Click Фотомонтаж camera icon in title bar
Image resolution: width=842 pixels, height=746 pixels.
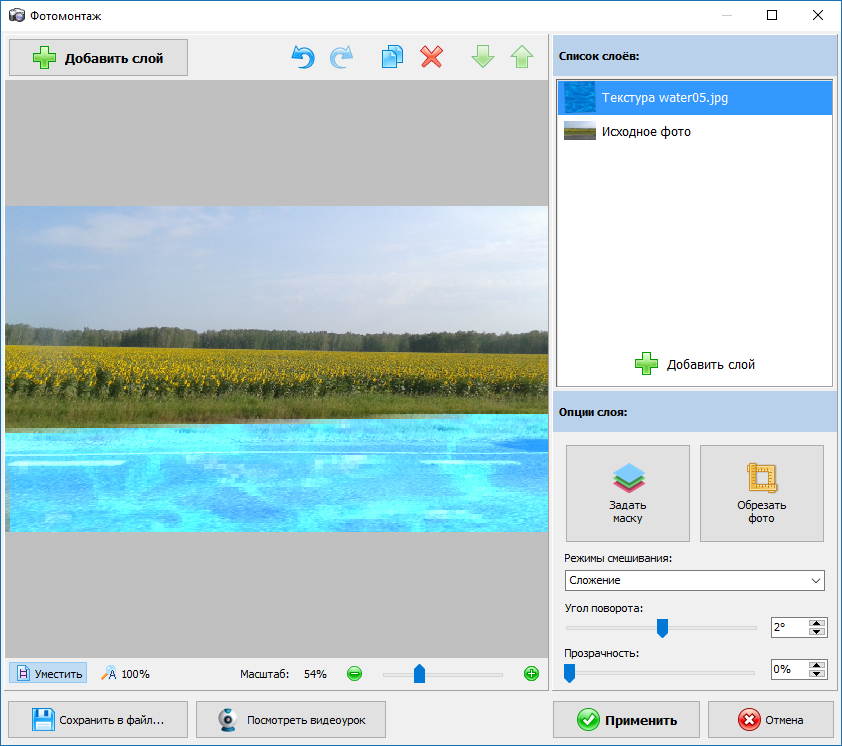(x=17, y=16)
